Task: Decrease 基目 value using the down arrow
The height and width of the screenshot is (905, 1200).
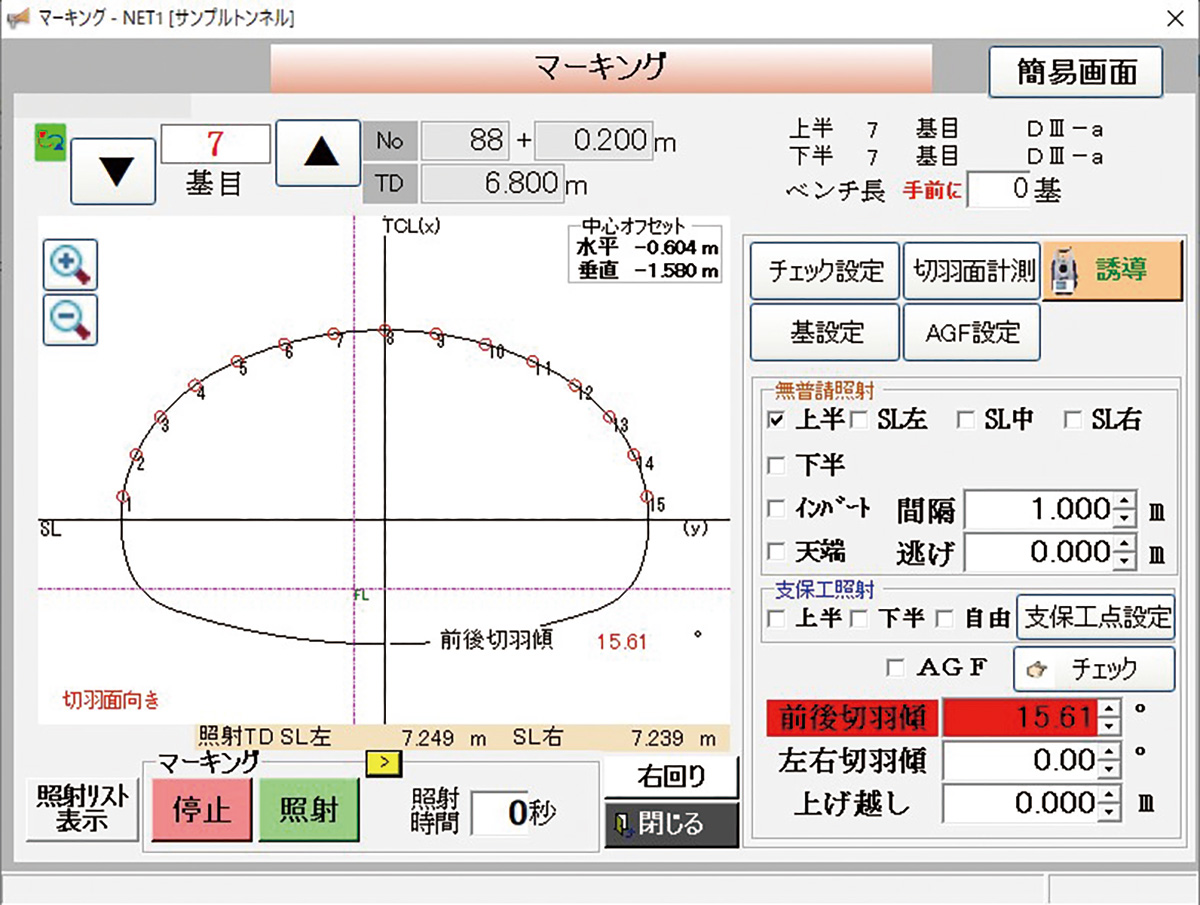Action: click(112, 169)
